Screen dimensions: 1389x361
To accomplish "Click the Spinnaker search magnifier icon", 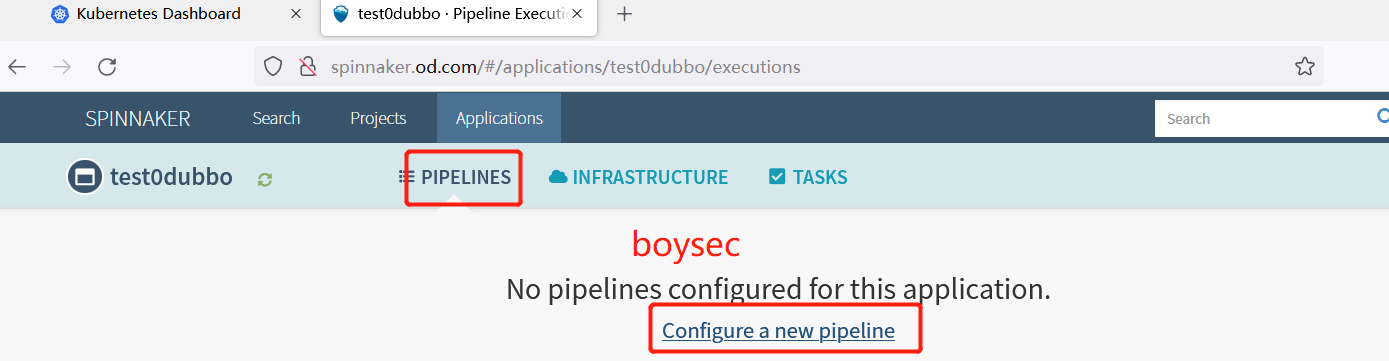I will (1382, 117).
